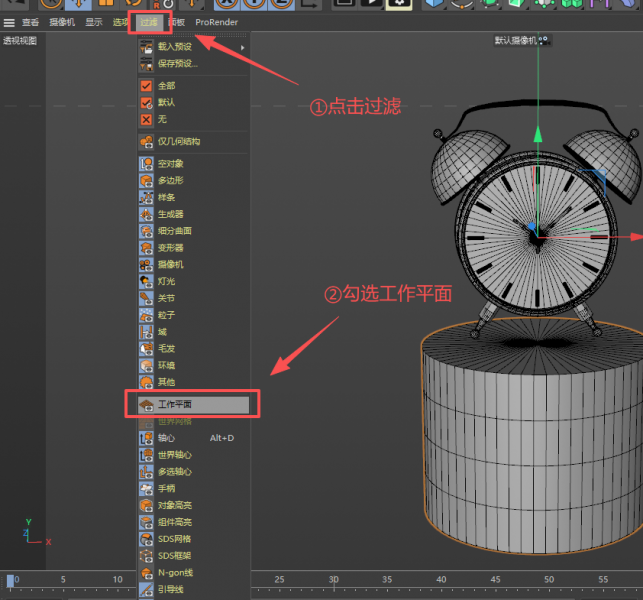Toggle 环境 filter icon
Image resolution: width=643 pixels, height=600 pixels.
click(146, 365)
